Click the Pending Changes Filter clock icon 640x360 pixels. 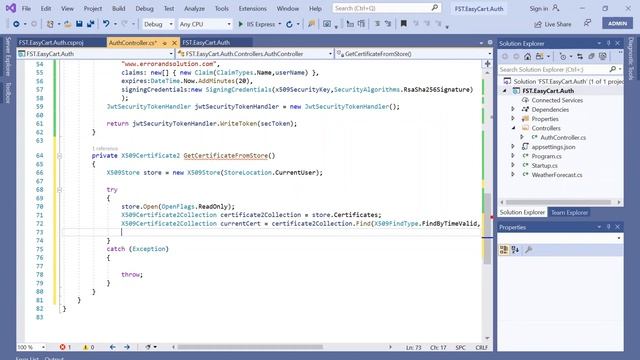pos(563,56)
